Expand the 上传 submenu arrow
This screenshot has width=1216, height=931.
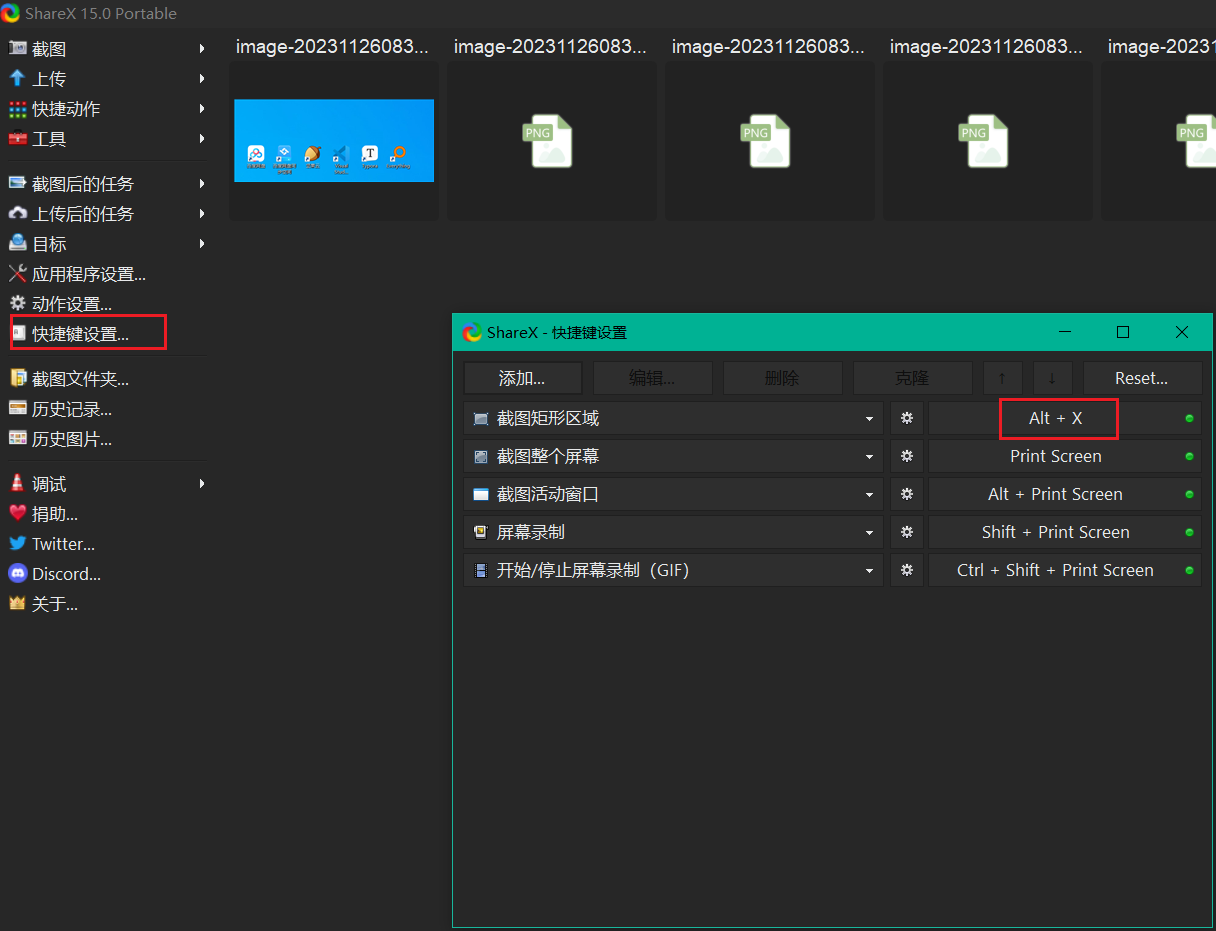point(202,78)
